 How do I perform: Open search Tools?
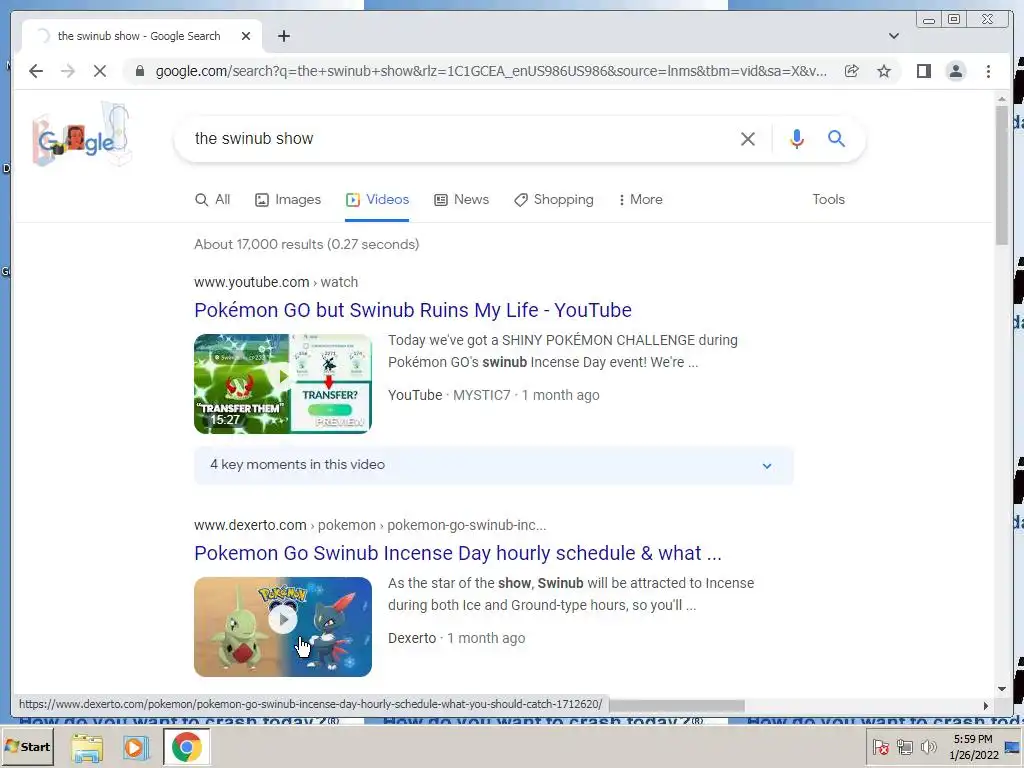pos(829,200)
